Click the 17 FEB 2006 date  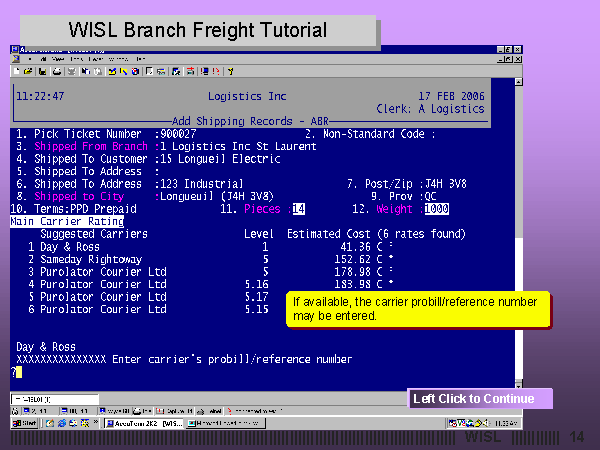[451, 96]
